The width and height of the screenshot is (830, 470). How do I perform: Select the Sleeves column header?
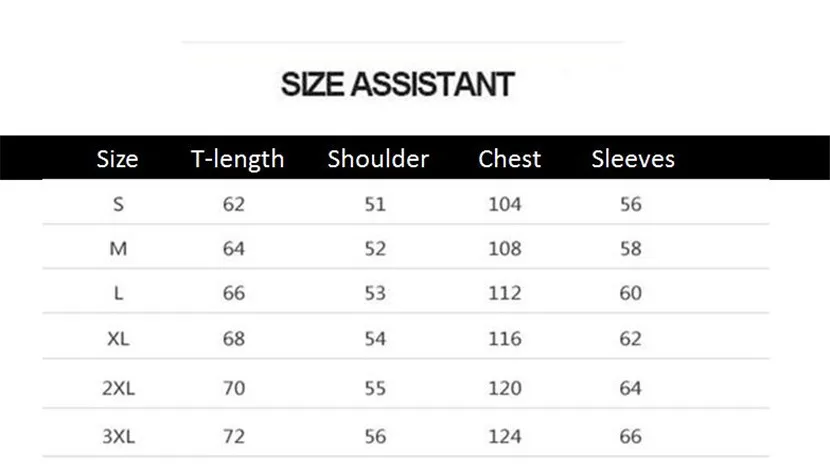pos(633,159)
